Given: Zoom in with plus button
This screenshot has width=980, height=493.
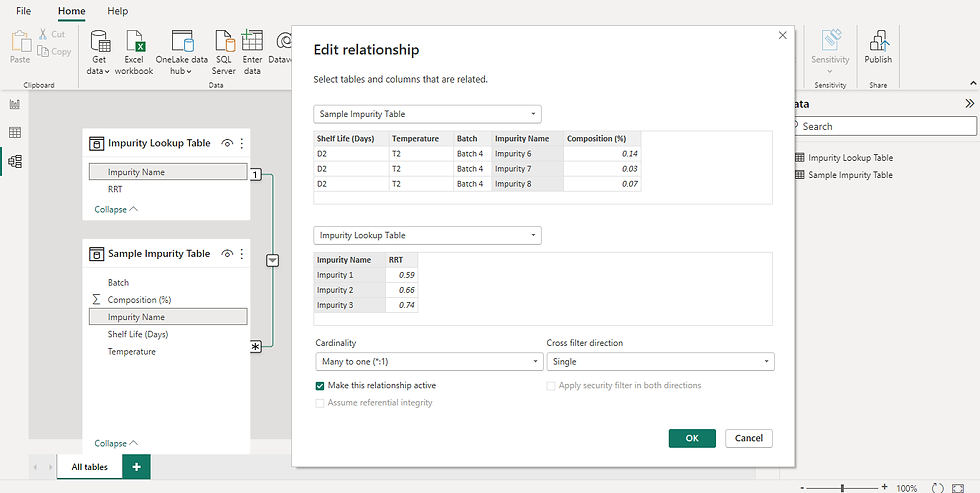Looking at the screenshot, I should click(x=884, y=487).
